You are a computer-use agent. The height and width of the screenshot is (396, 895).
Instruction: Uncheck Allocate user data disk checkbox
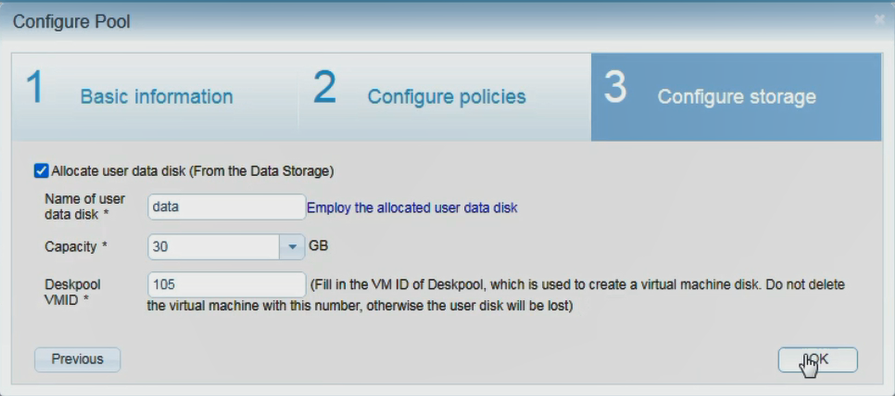pyautogui.click(x=41, y=171)
